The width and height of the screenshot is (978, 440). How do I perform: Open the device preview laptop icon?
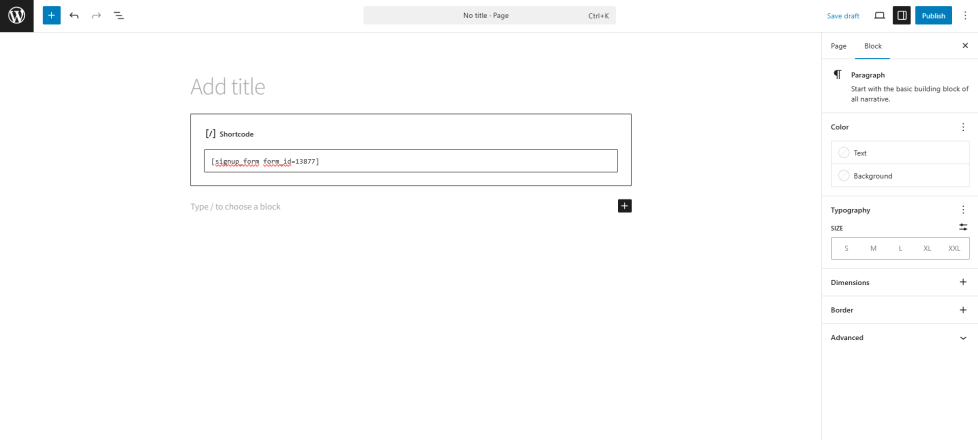[x=879, y=16]
